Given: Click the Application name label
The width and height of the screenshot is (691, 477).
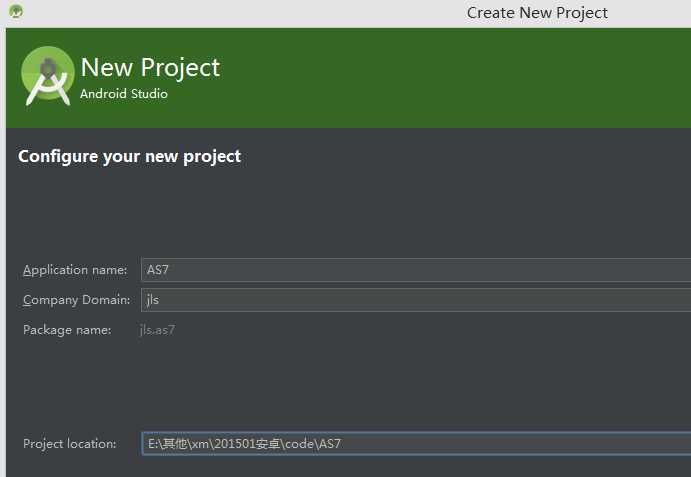Looking at the screenshot, I should pyautogui.click(x=75, y=270).
